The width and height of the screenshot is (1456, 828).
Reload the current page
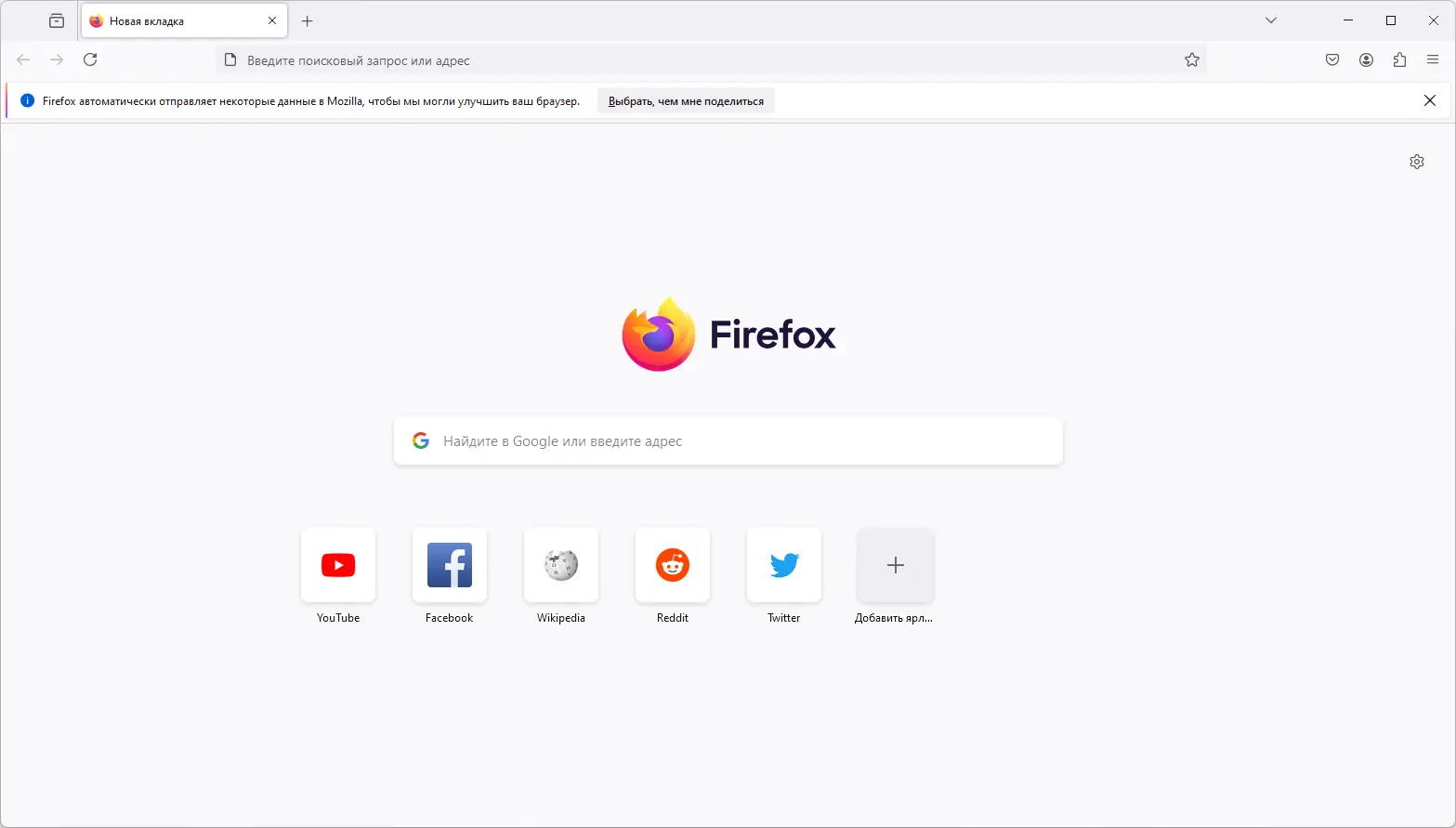click(x=90, y=59)
